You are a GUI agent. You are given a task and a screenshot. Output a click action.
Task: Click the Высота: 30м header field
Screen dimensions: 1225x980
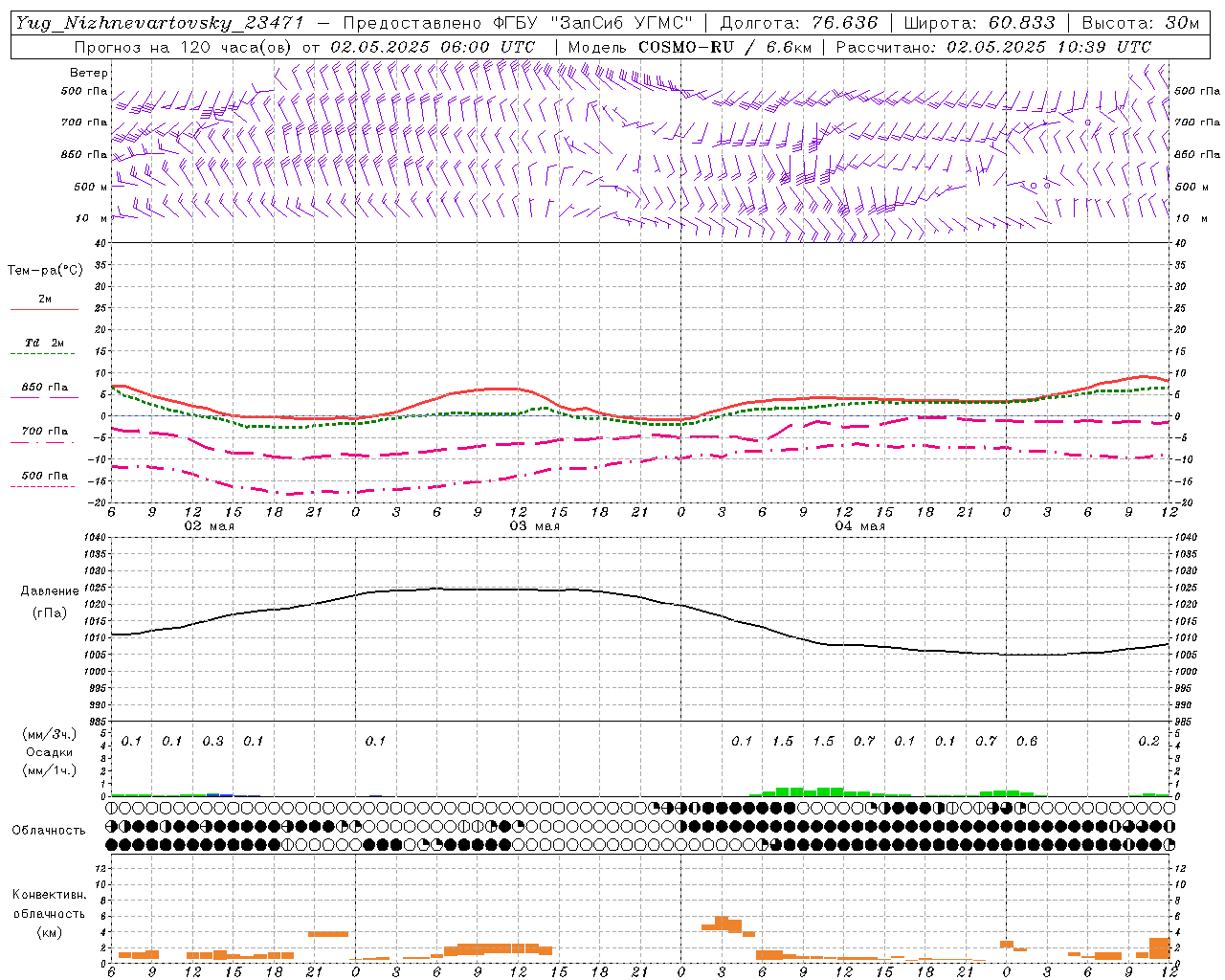coord(1140,23)
